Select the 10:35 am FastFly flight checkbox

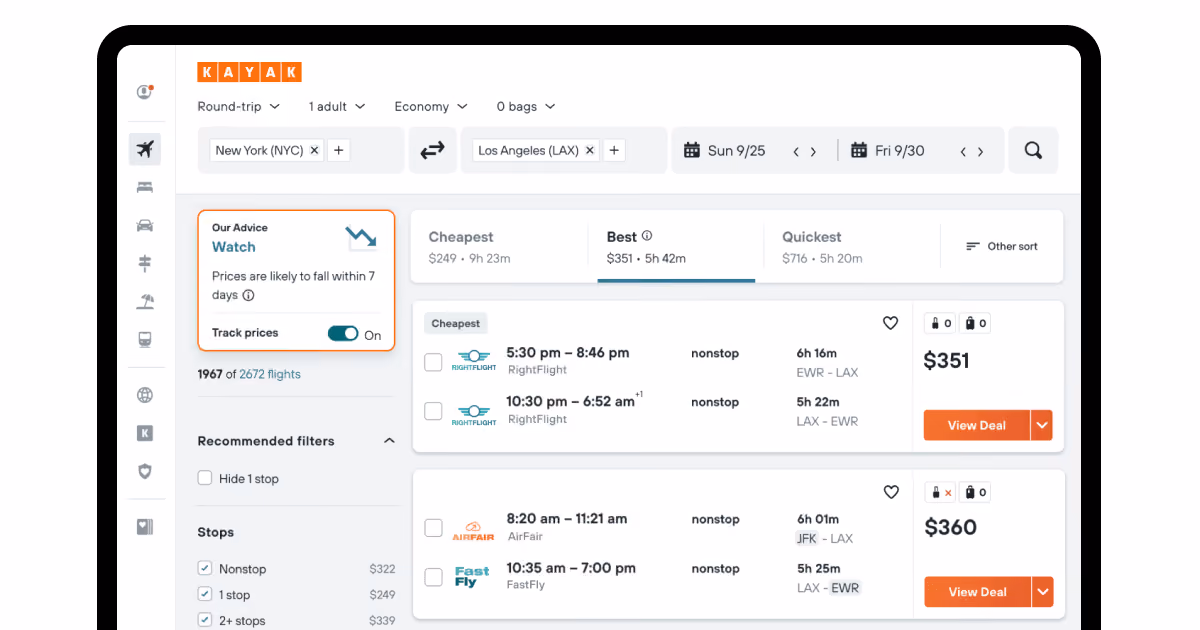433,577
